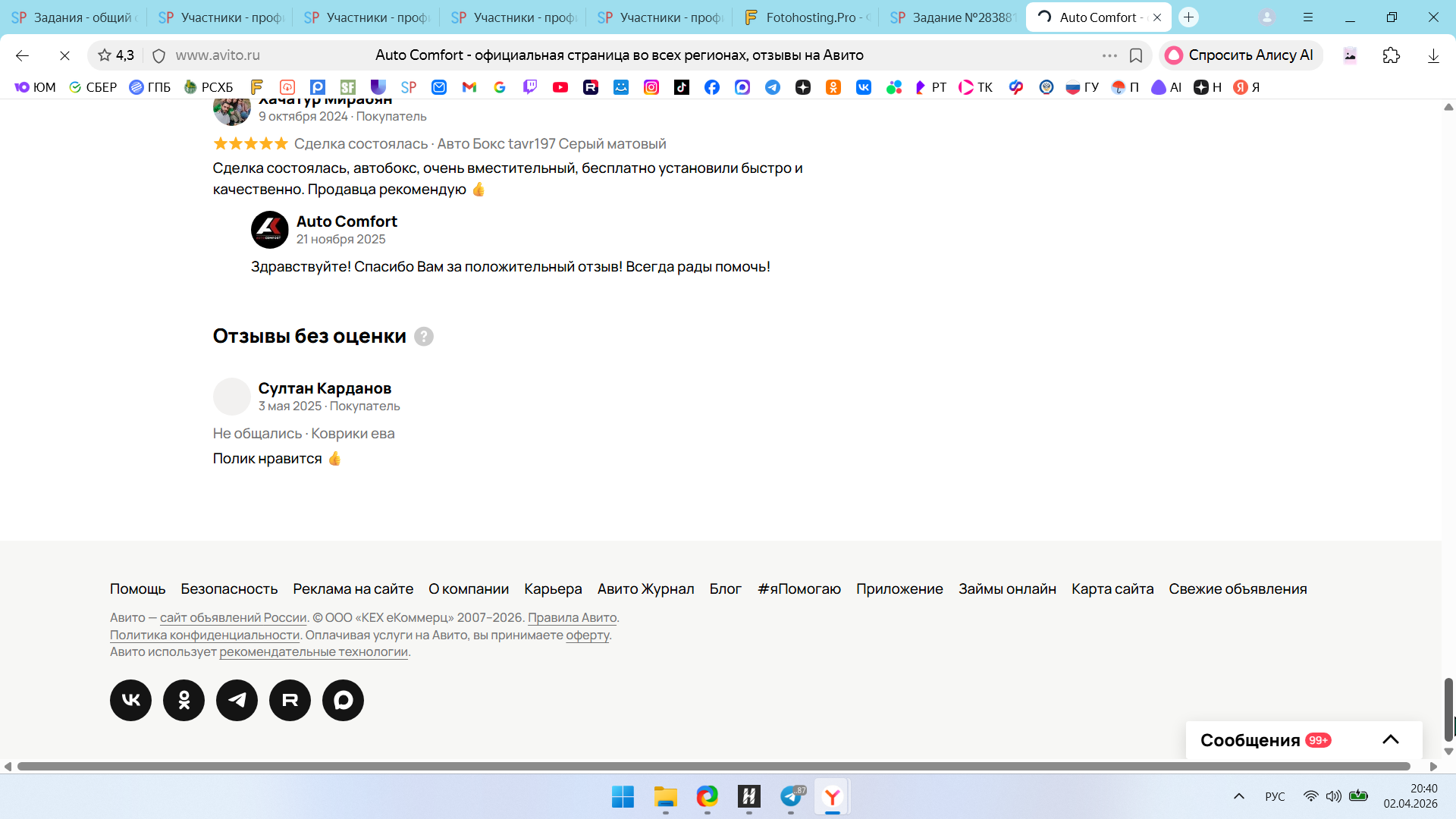Click the help question mark beside Отзывы без оценки
The height and width of the screenshot is (819, 1456).
(x=424, y=337)
